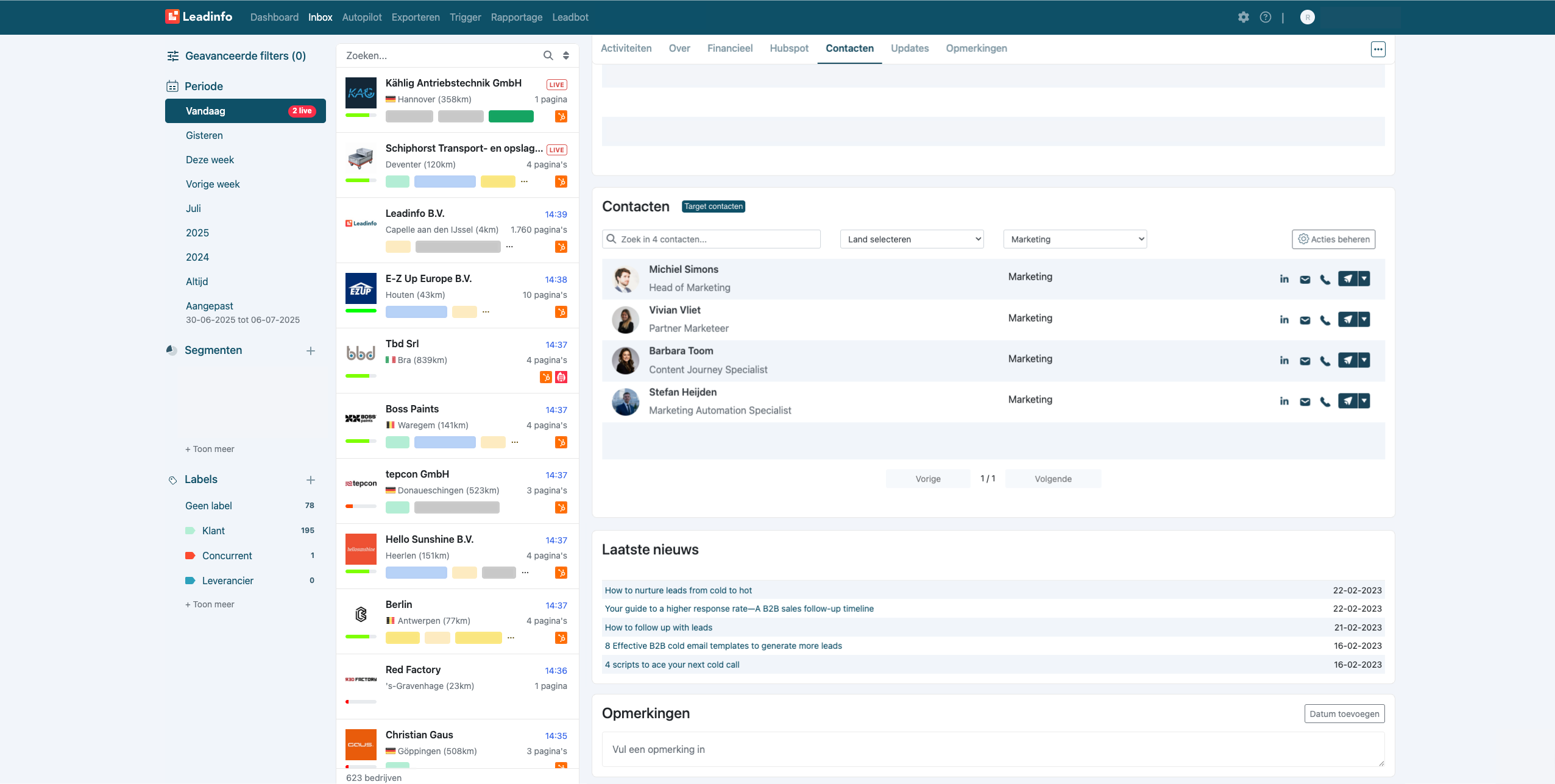Click the envelope icon for Stefan Heijden
Screen dimensions: 1555x784
(x=1305, y=402)
